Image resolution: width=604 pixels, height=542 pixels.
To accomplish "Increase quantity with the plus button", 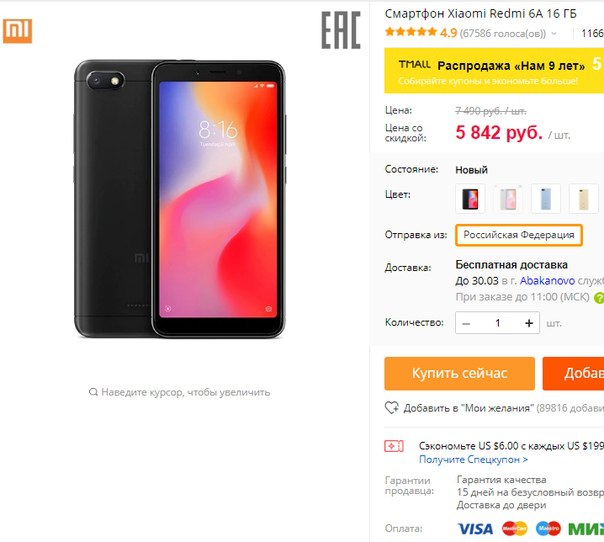I will (529, 323).
